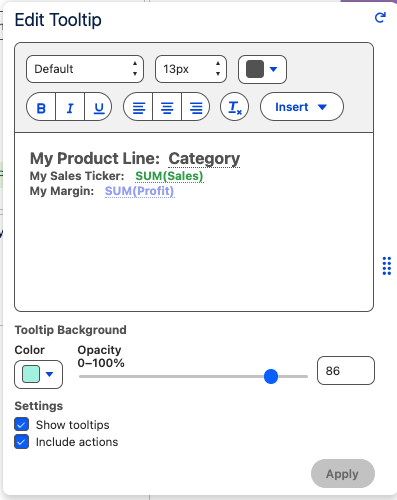The image size is (397, 500).
Task: Click the opacity value field showing 86
Action: coord(346,370)
